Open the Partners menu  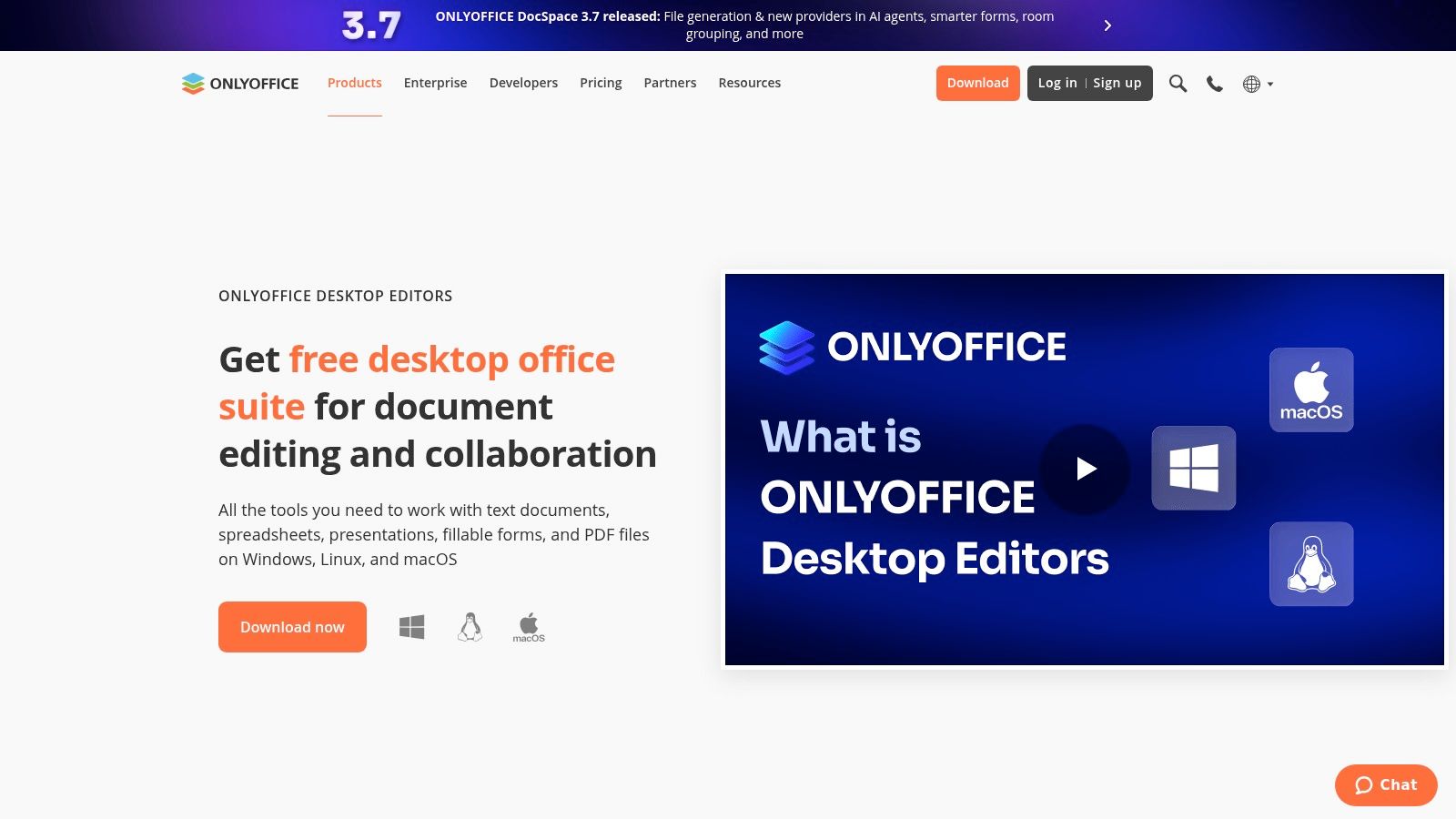pos(670,83)
